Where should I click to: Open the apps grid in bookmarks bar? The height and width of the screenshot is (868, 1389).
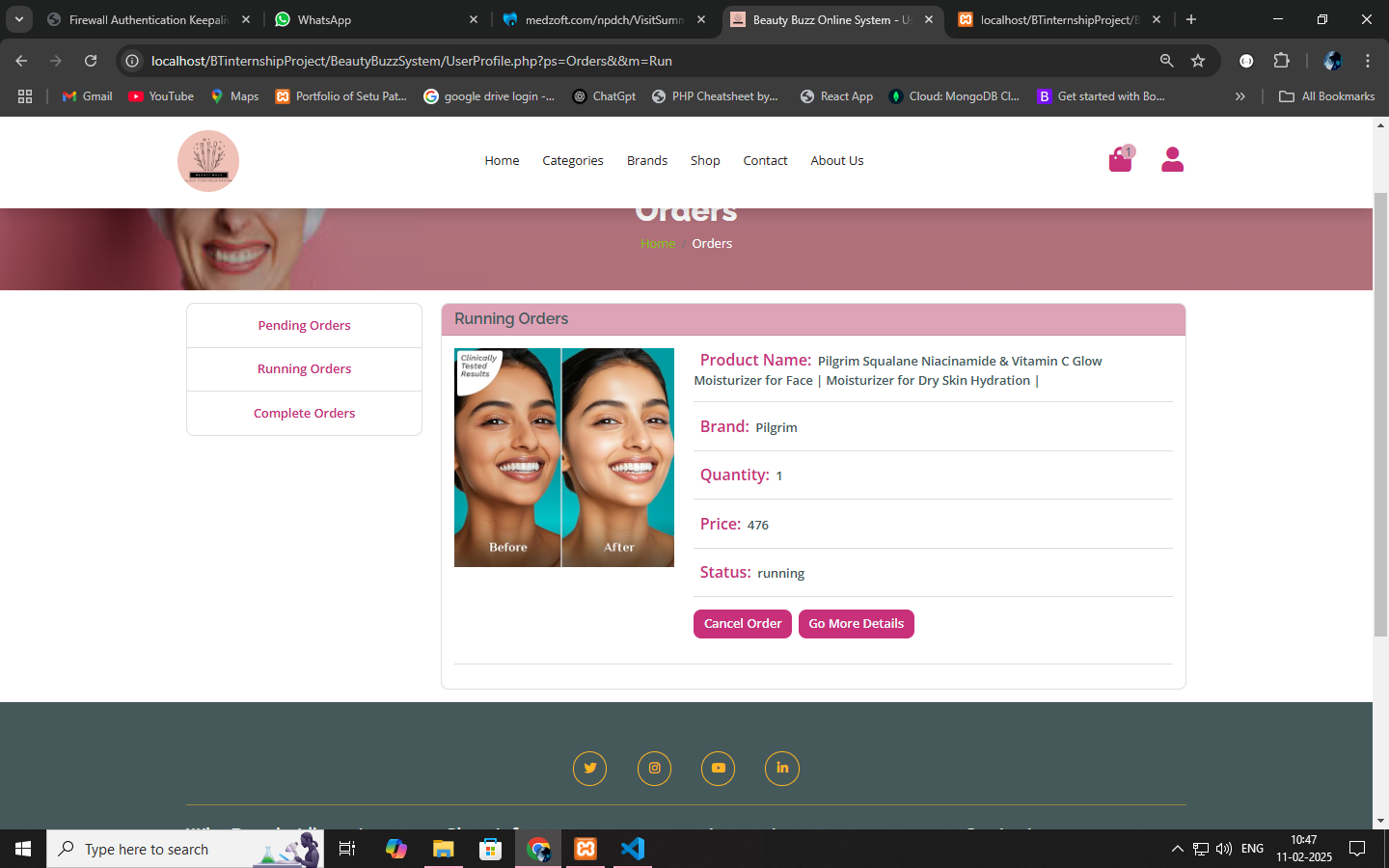(x=25, y=96)
